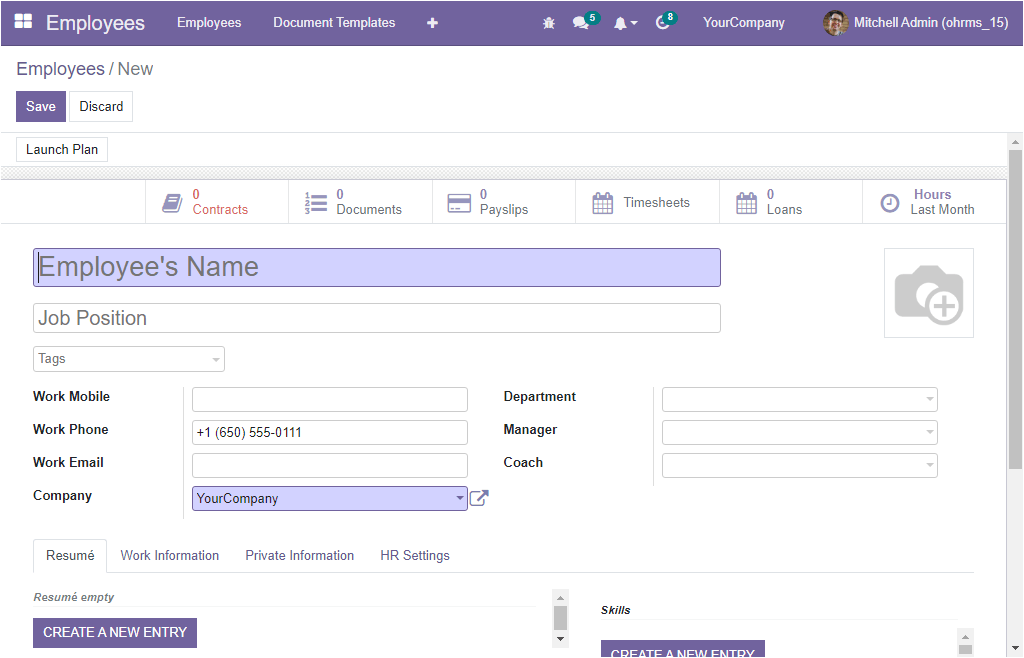The width and height of the screenshot is (1024, 658).
Task: Click into the Employee's Name field
Action: tap(376, 268)
